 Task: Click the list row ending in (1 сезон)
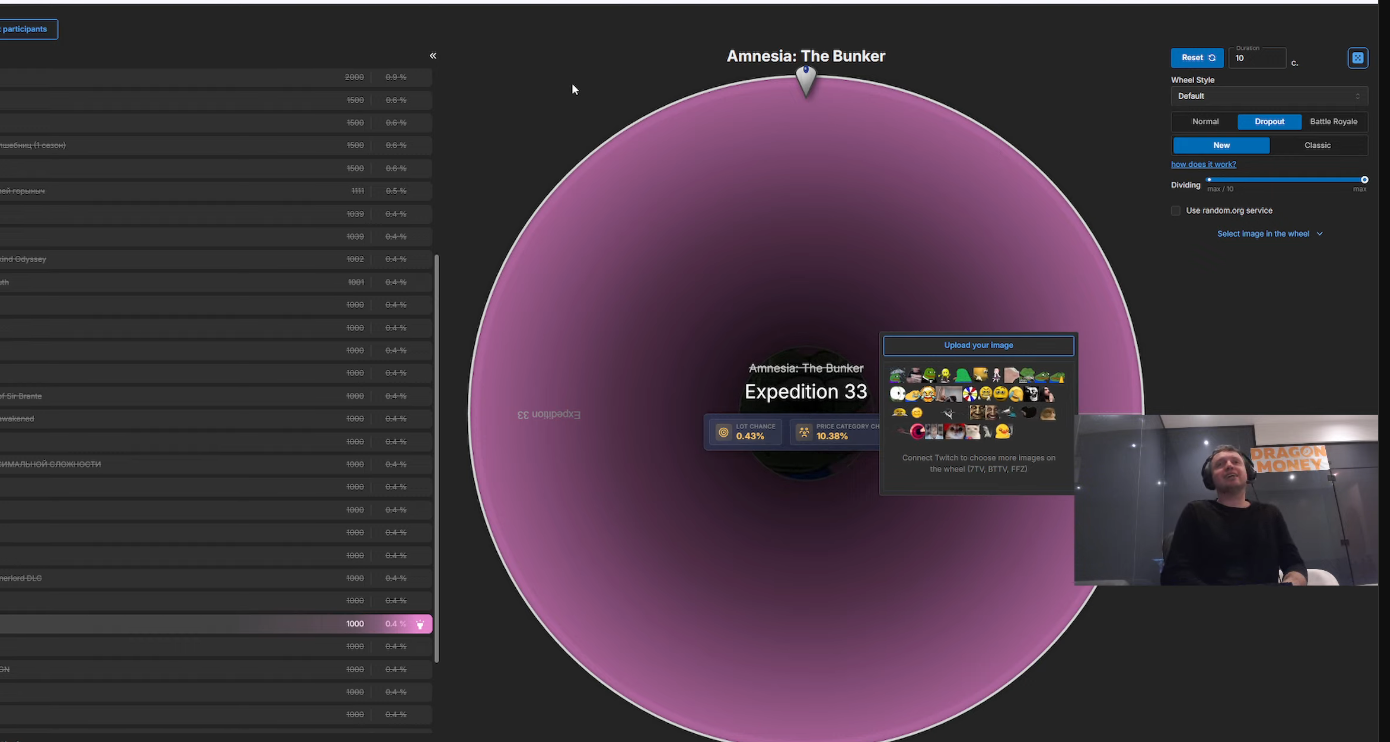tap(216, 145)
